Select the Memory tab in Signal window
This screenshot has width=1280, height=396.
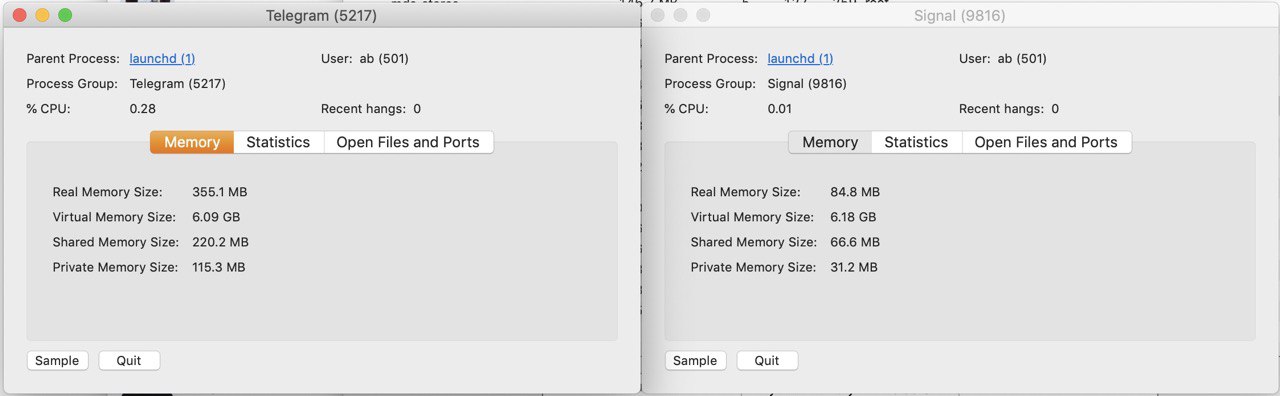click(830, 142)
